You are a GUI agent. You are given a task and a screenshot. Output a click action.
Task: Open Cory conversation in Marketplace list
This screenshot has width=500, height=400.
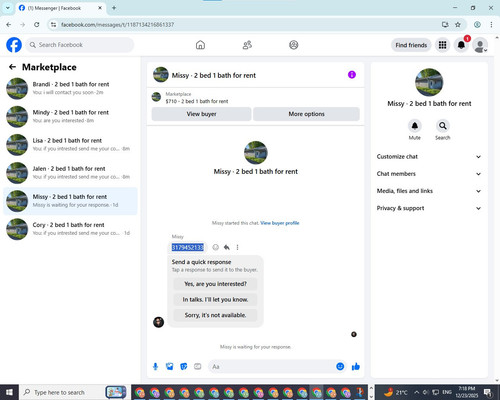coord(70,229)
